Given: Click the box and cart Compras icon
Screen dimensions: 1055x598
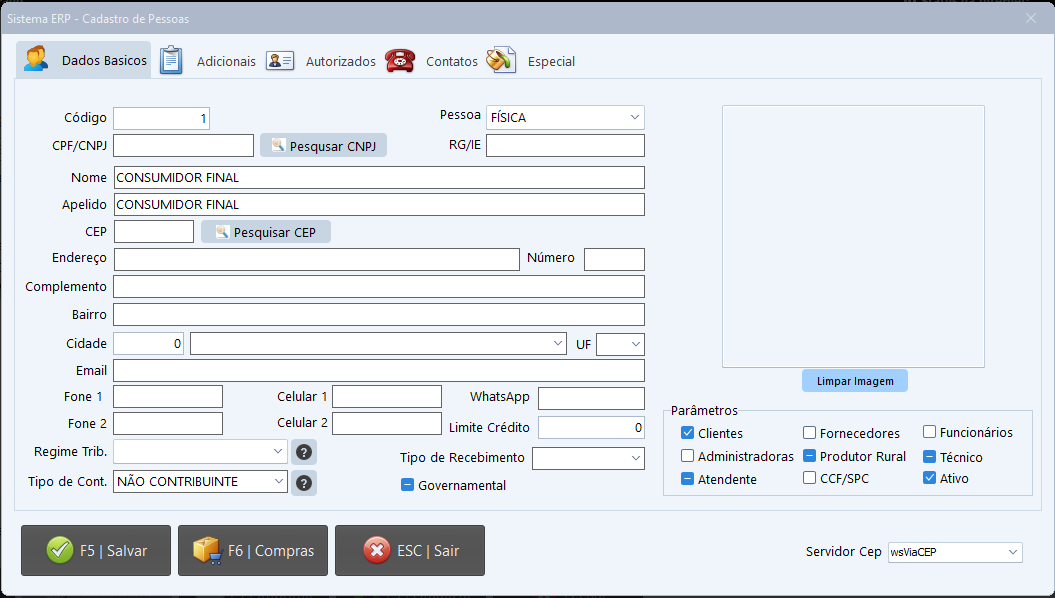Looking at the screenshot, I should (207, 550).
